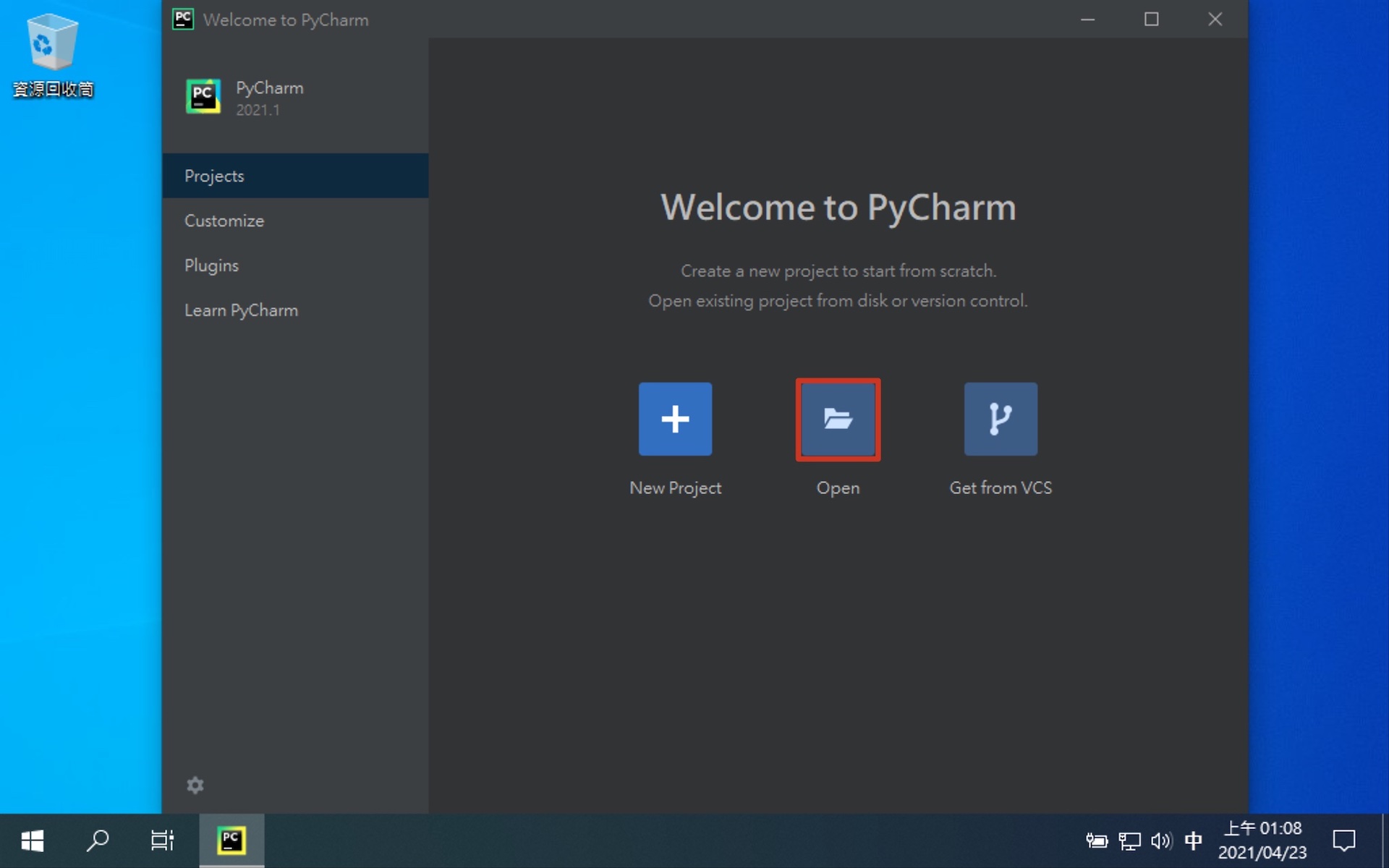Open the notification center icon

[1344, 841]
